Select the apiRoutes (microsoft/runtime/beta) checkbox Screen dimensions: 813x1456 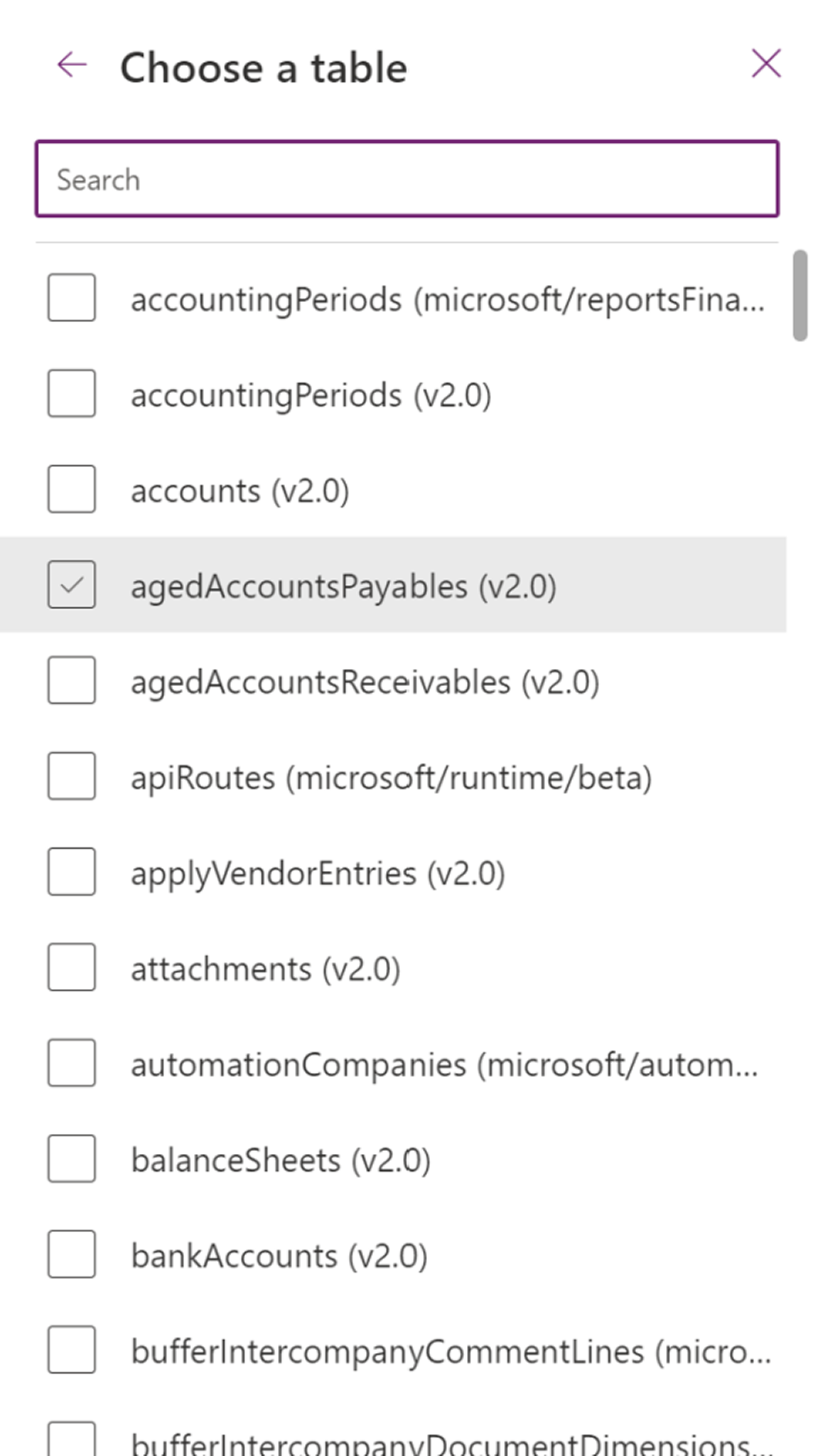click(72, 776)
